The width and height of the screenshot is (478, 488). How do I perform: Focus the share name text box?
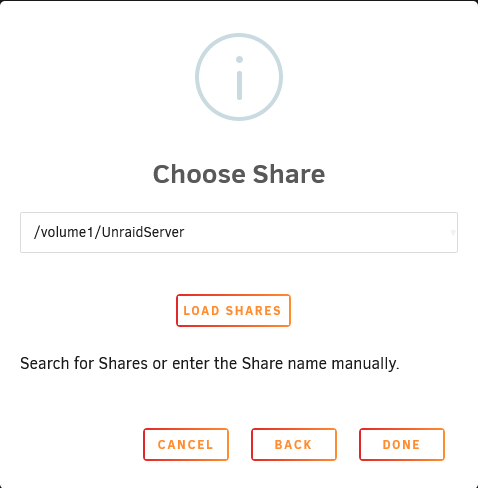click(239, 232)
